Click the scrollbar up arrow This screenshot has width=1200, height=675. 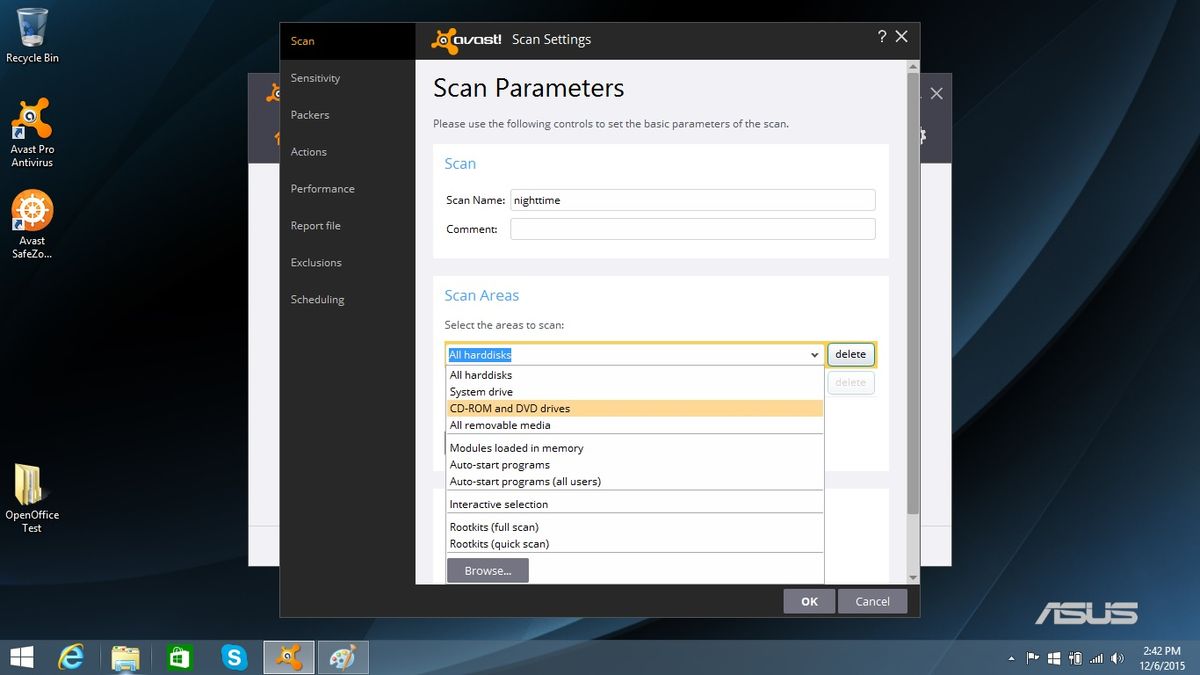912,66
